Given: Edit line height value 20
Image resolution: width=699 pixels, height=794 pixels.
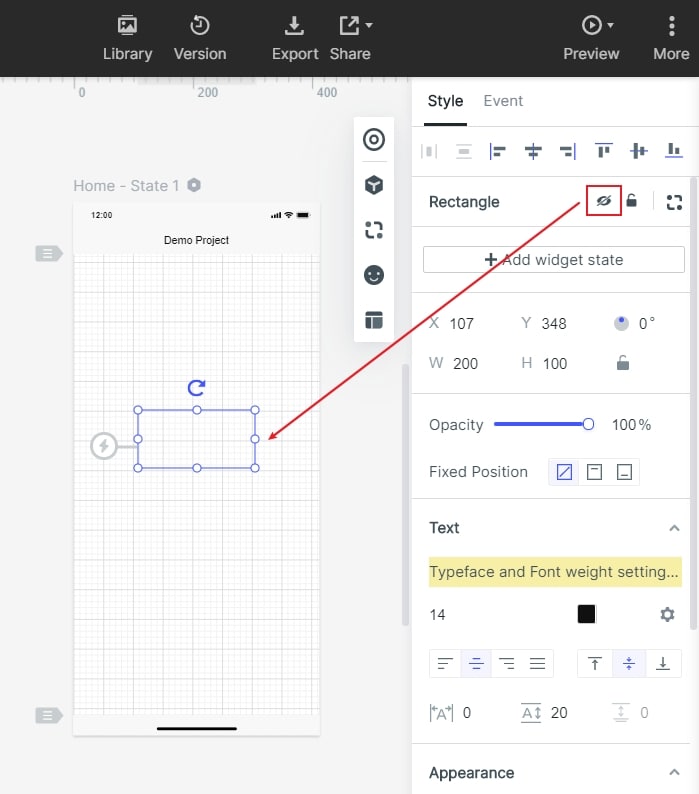Looking at the screenshot, I should [559, 713].
